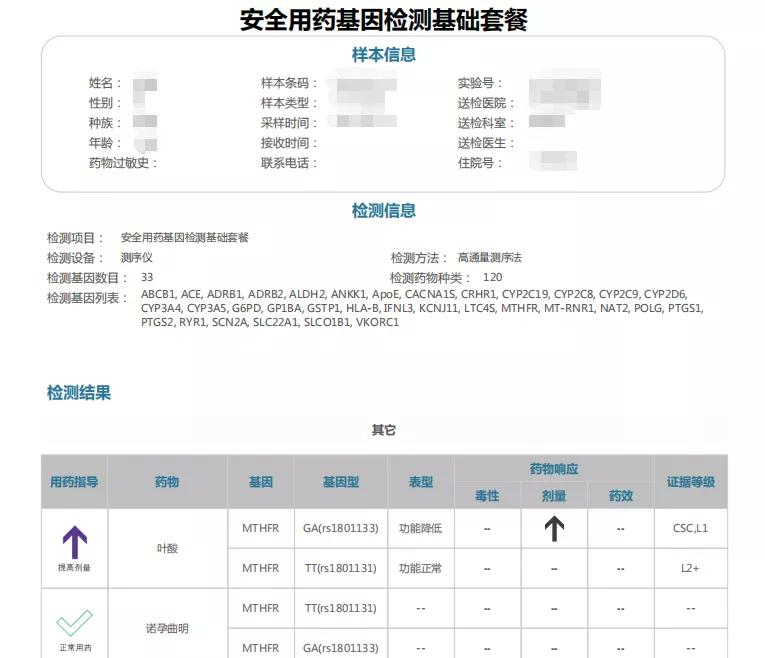This screenshot has width=765, height=658.
Task: Click the 检测基因列表 label
Action: click(x=87, y=298)
